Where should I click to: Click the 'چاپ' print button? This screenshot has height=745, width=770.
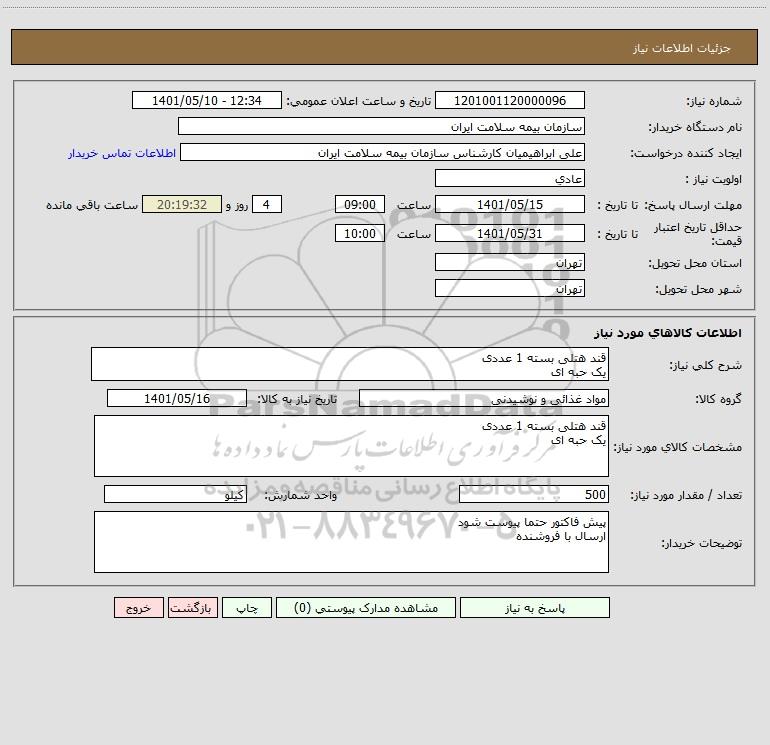[x=247, y=607]
